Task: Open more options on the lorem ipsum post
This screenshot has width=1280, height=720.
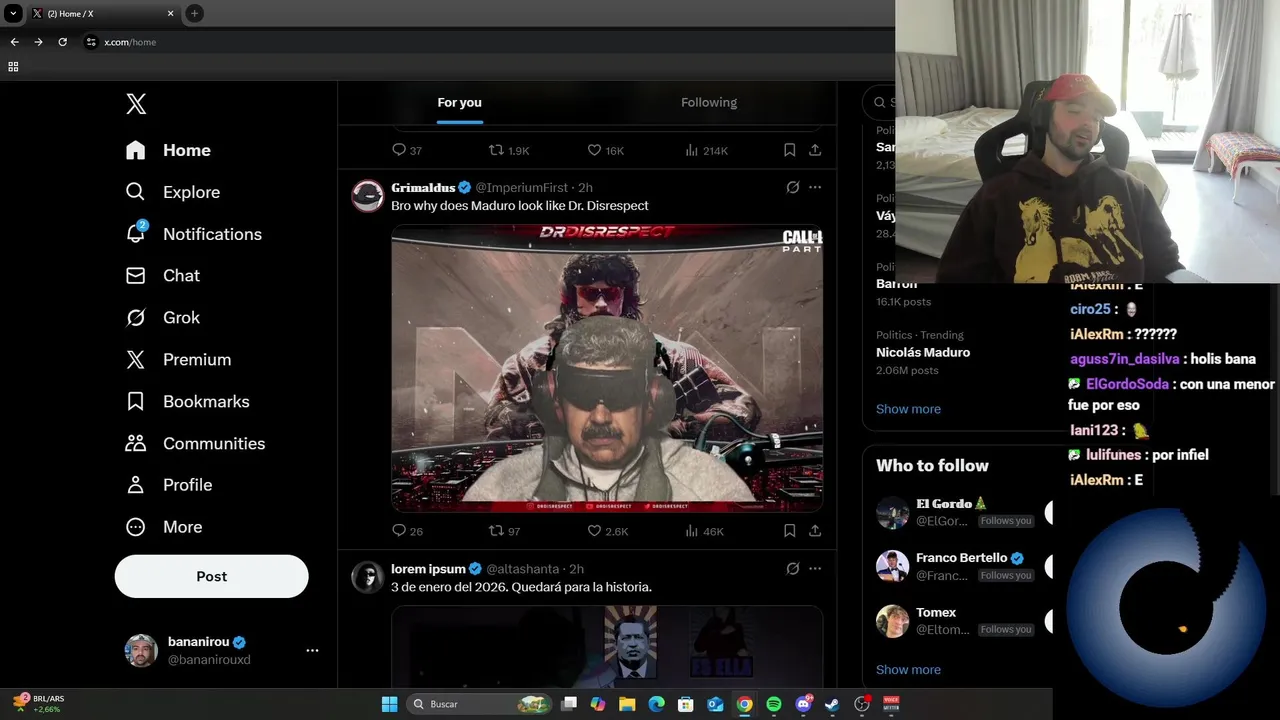Action: click(815, 568)
